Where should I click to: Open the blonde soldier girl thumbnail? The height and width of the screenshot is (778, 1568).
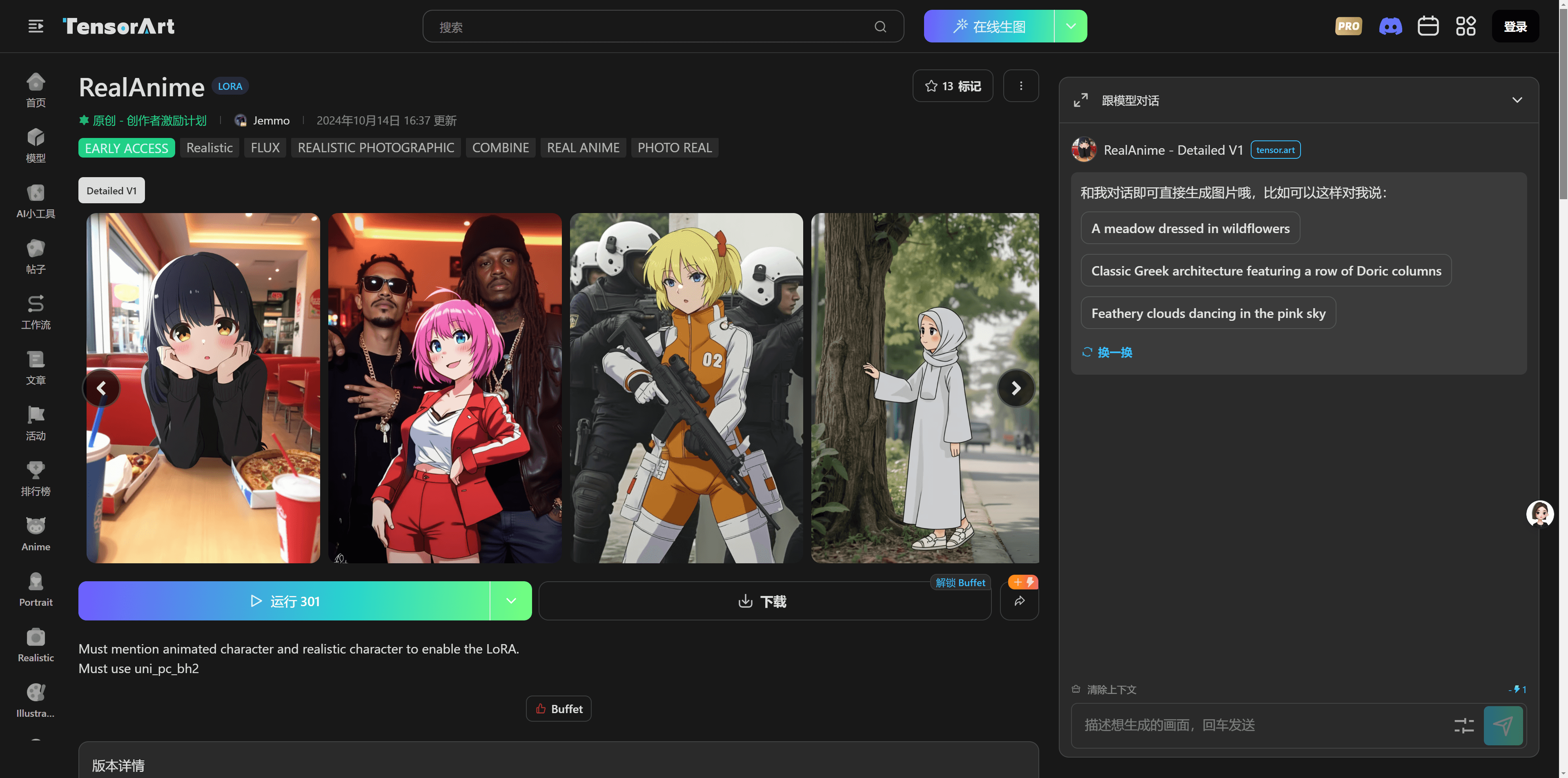(x=686, y=388)
